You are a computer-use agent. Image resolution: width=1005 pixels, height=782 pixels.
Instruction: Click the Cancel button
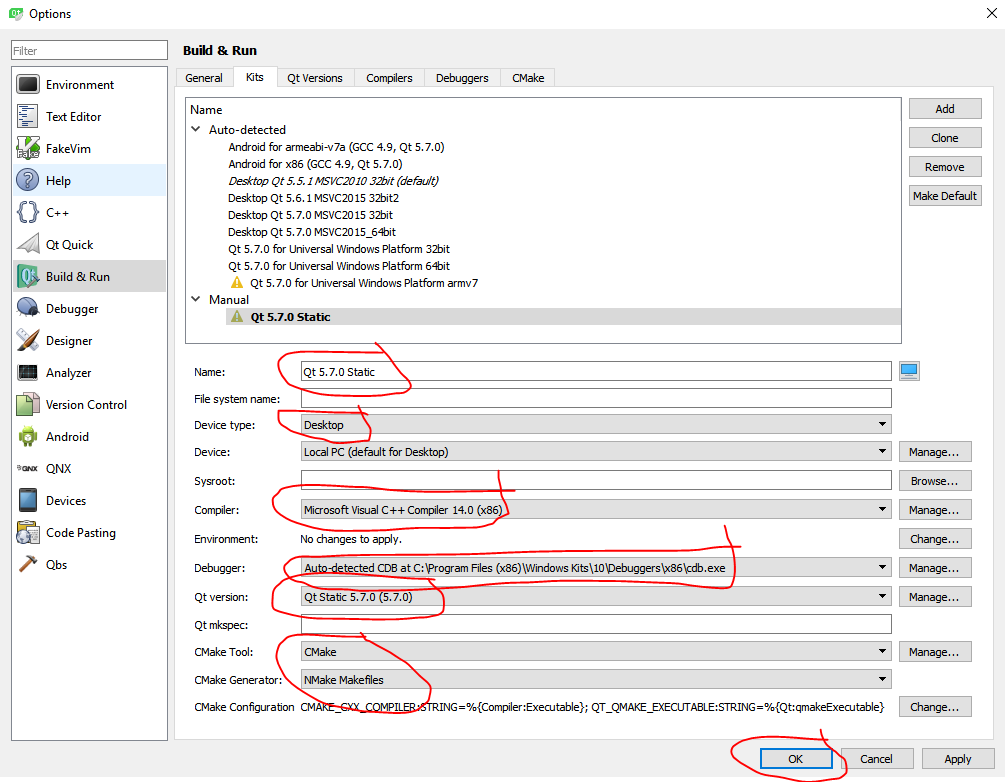[x=876, y=759]
